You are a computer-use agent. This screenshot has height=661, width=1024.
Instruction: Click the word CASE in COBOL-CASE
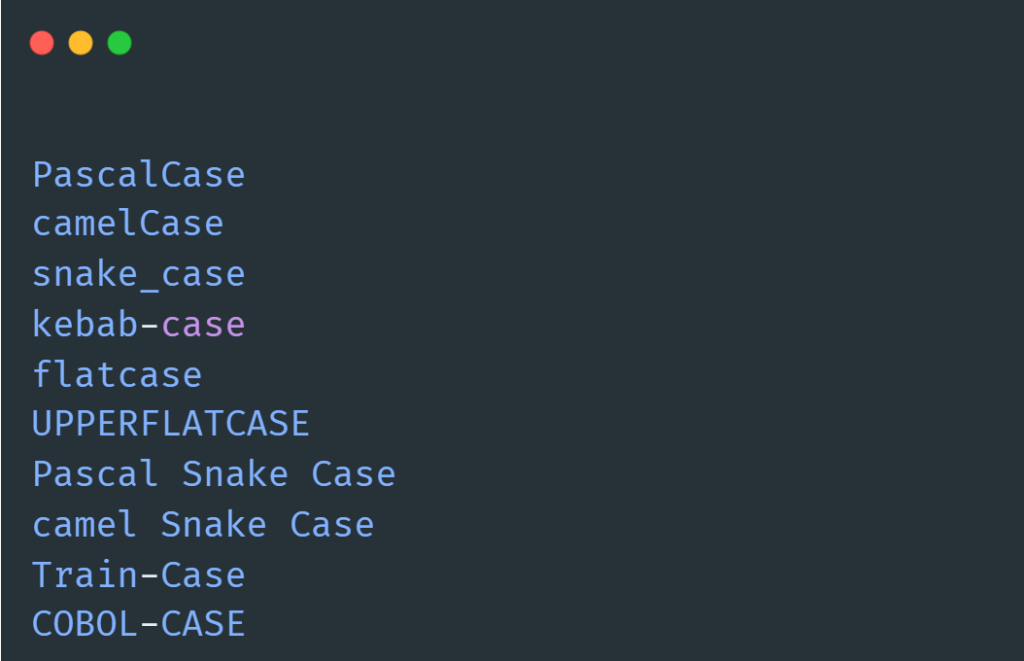(x=203, y=624)
